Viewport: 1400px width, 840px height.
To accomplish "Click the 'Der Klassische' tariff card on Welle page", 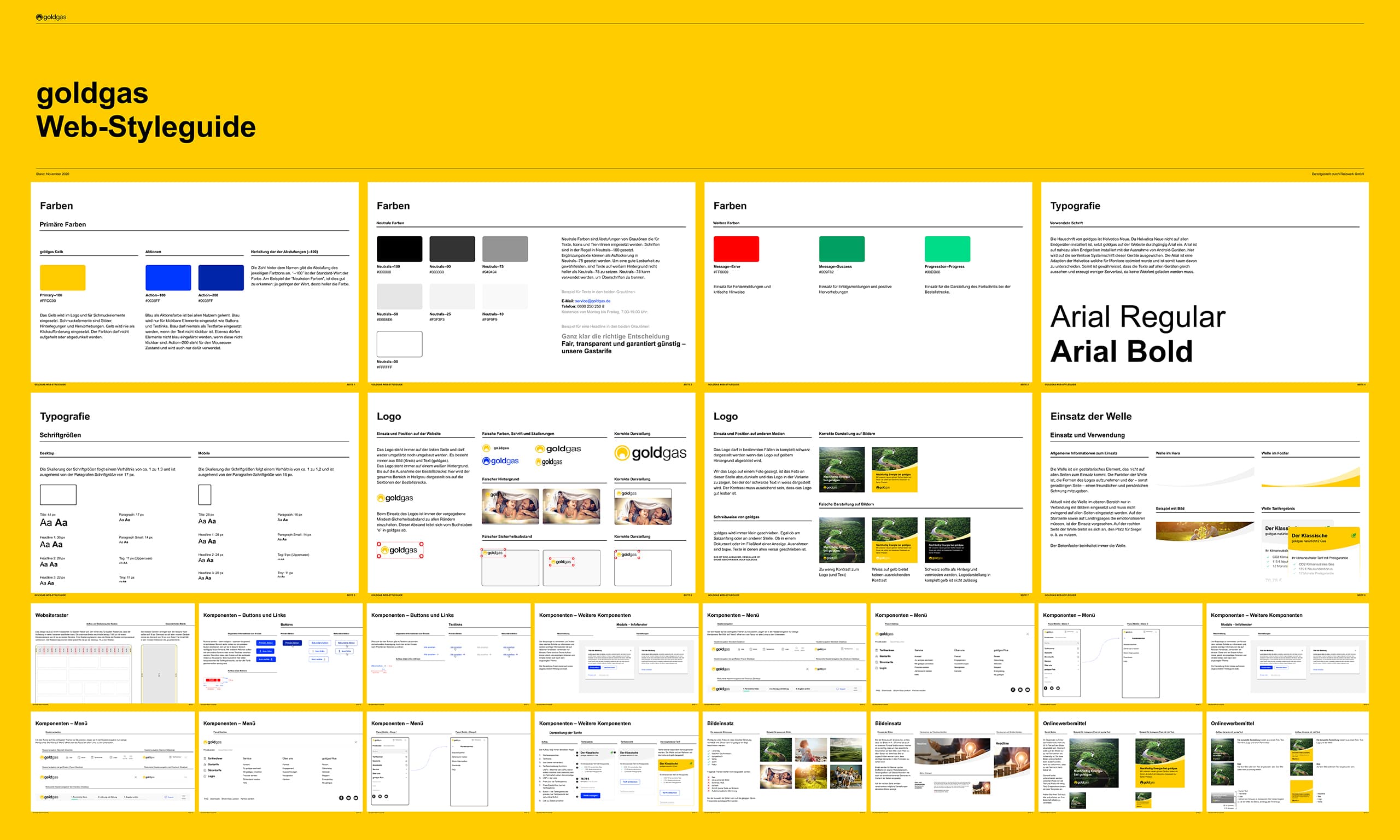I will 1323,552.
